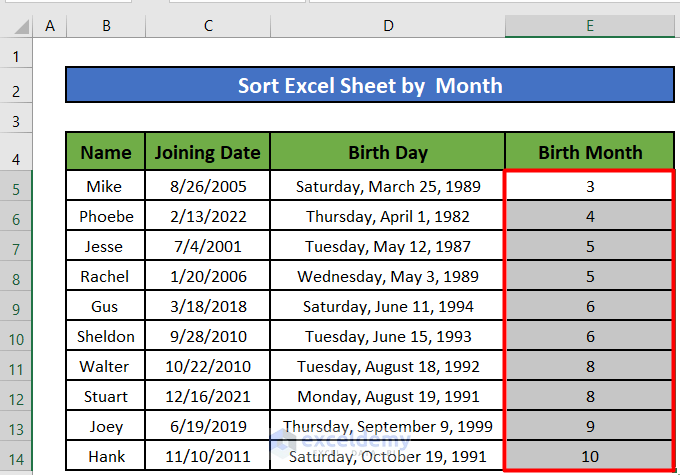
Task: Click the 'Birth Day' header cell
Action: coord(387,153)
